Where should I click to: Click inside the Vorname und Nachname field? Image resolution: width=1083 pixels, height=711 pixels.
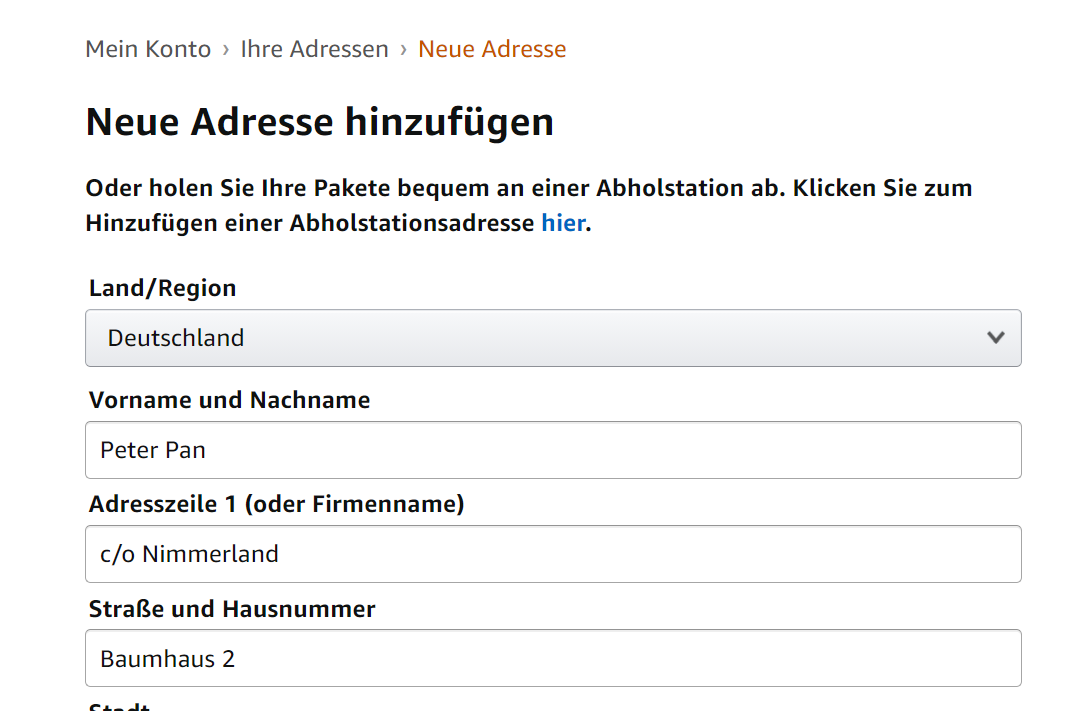point(552,450)
